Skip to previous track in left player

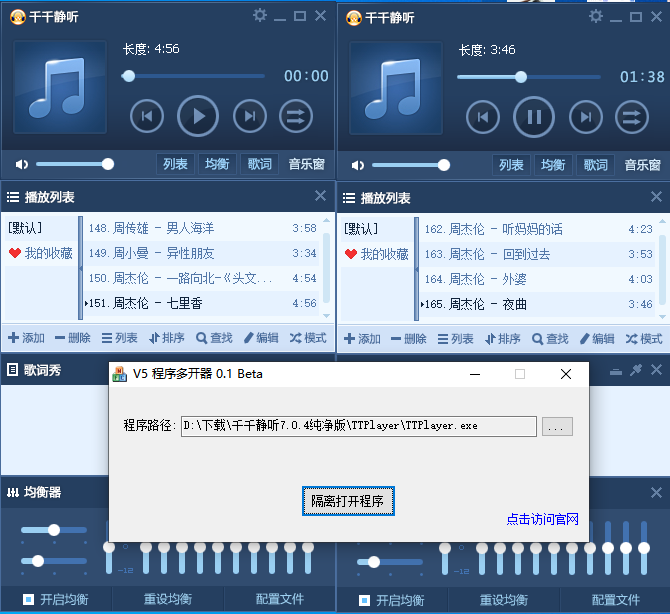click(147, 116)
